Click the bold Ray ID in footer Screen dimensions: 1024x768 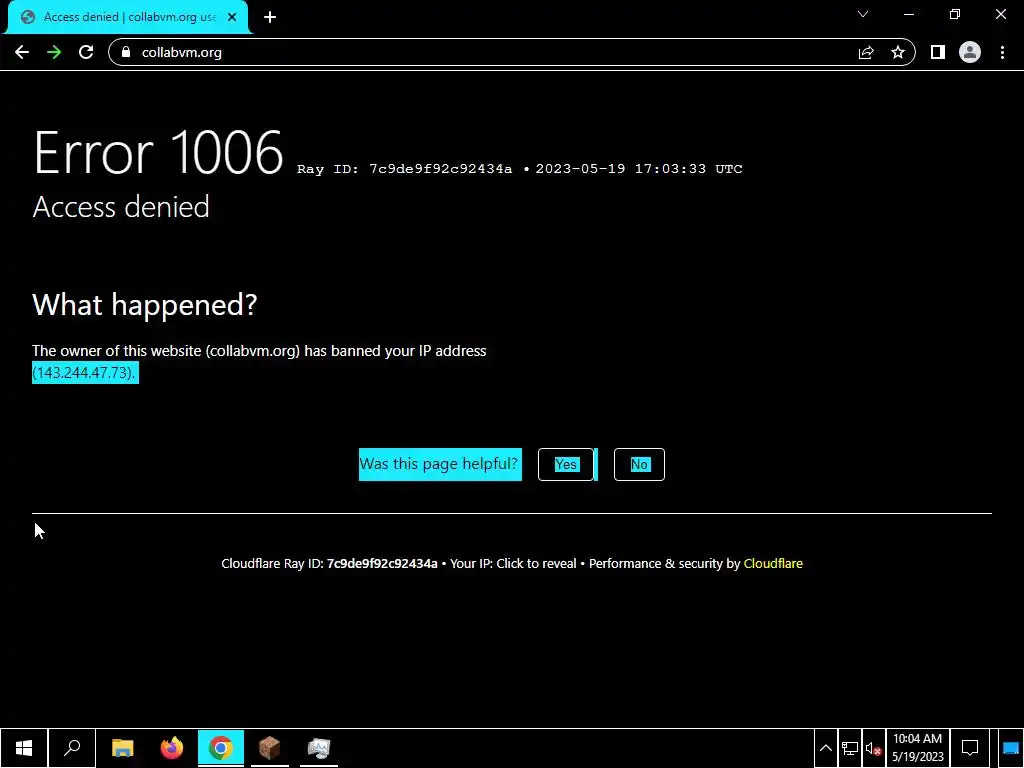382,564
